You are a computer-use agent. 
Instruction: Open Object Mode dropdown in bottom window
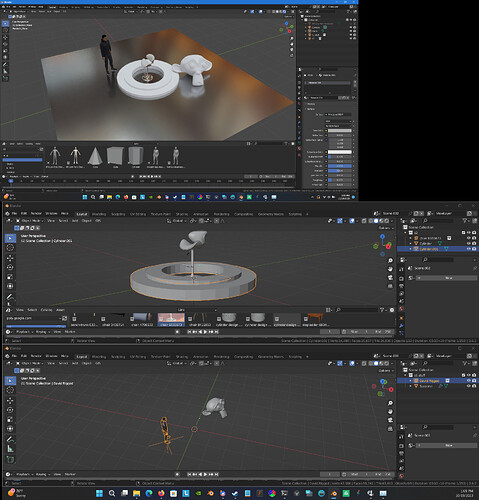29,363
